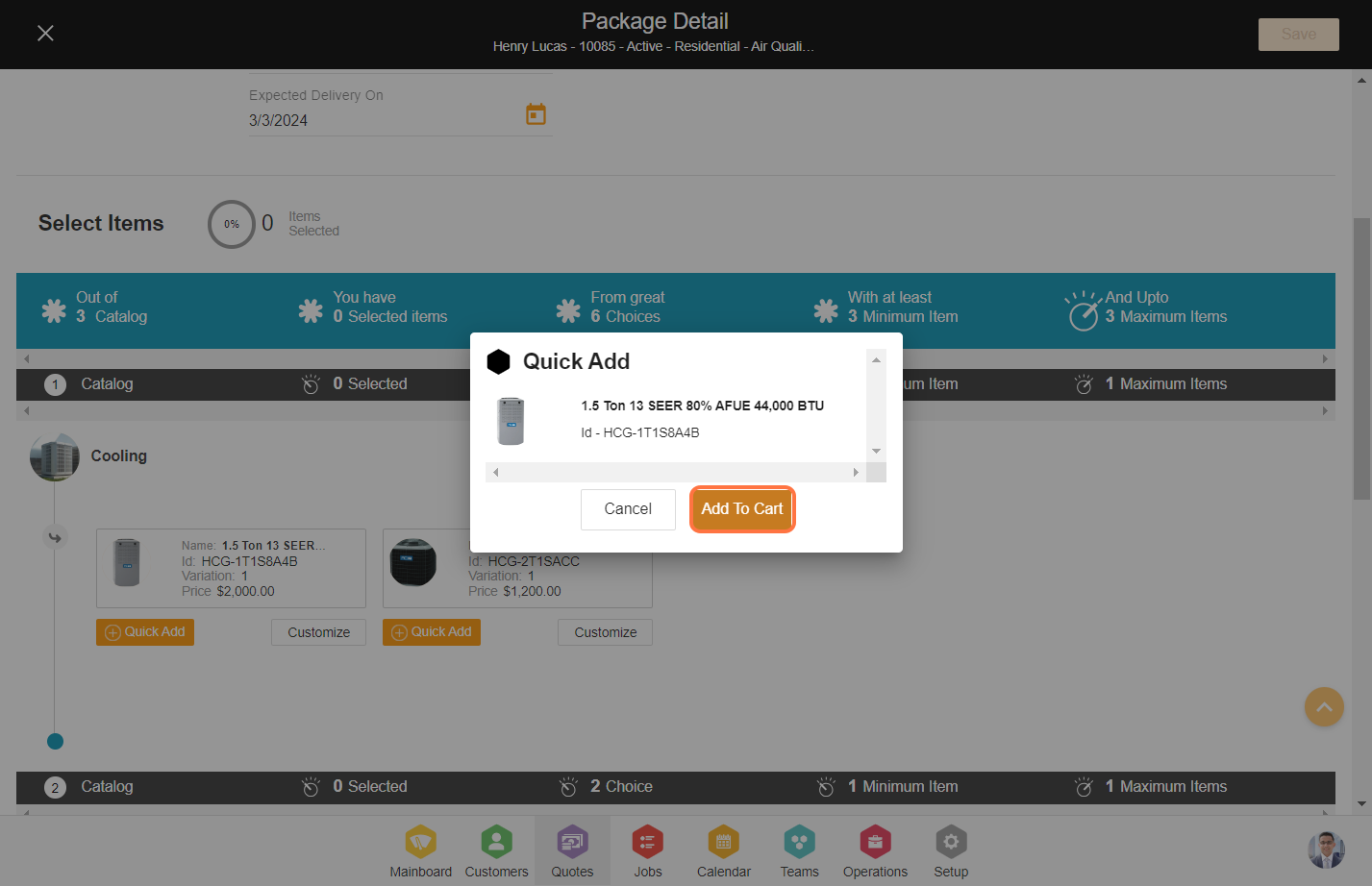Screen dimensions: 1372x886
Task: Click the Henry Lucas subtitle in header
Action: click(x=654, y=46)
